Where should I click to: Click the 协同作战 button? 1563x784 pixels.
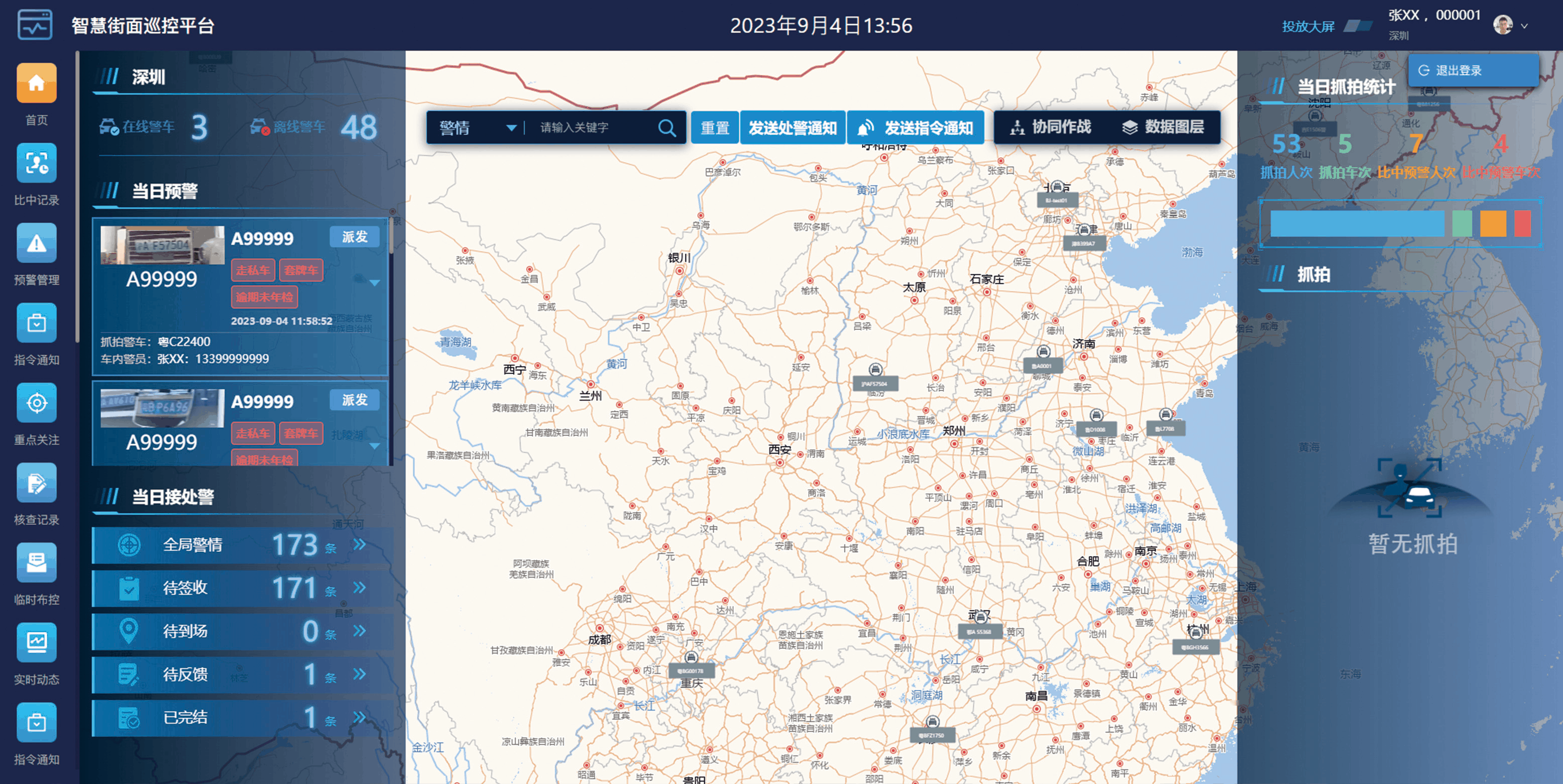[x=1050, y=127]
